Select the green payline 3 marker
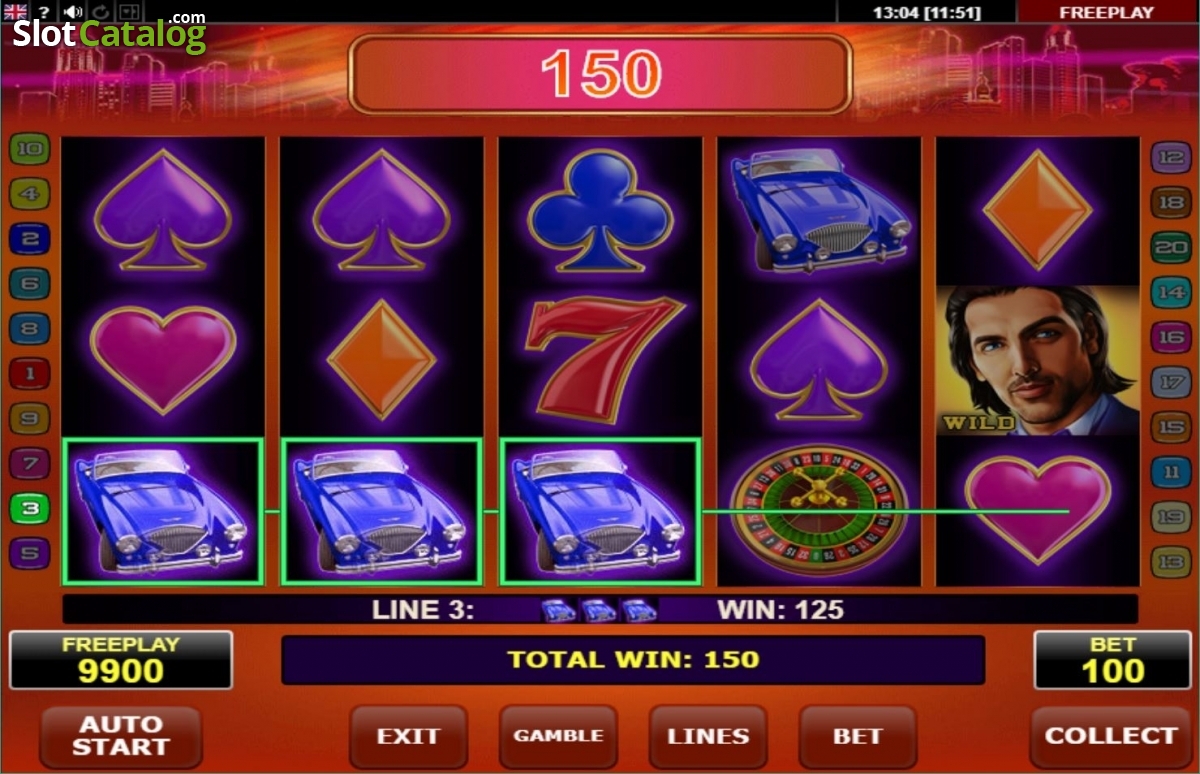Screen dimensions: 1200x774 point(29,509)
